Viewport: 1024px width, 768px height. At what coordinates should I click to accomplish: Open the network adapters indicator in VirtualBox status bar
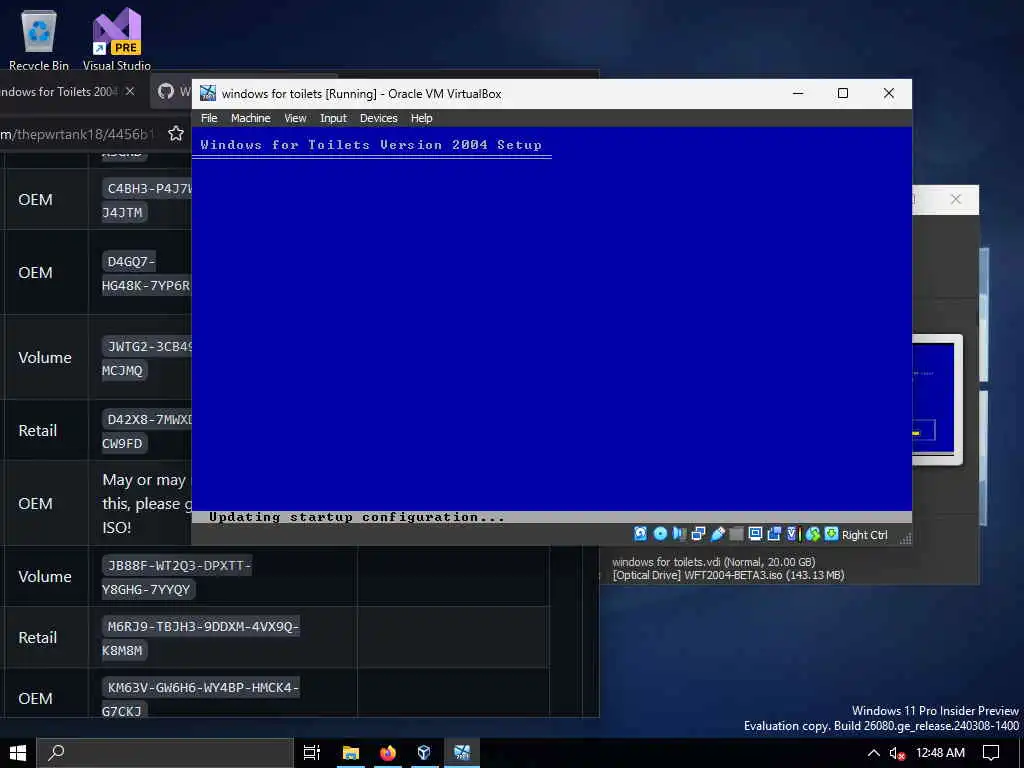point(698,534)
